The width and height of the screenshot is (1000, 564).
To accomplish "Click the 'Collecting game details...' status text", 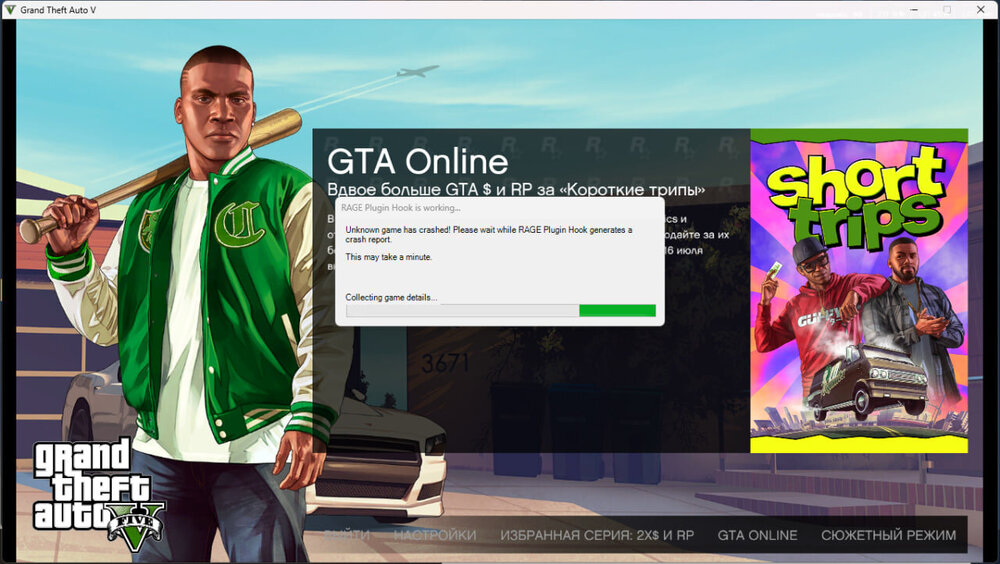I will (x=391, y=297).
